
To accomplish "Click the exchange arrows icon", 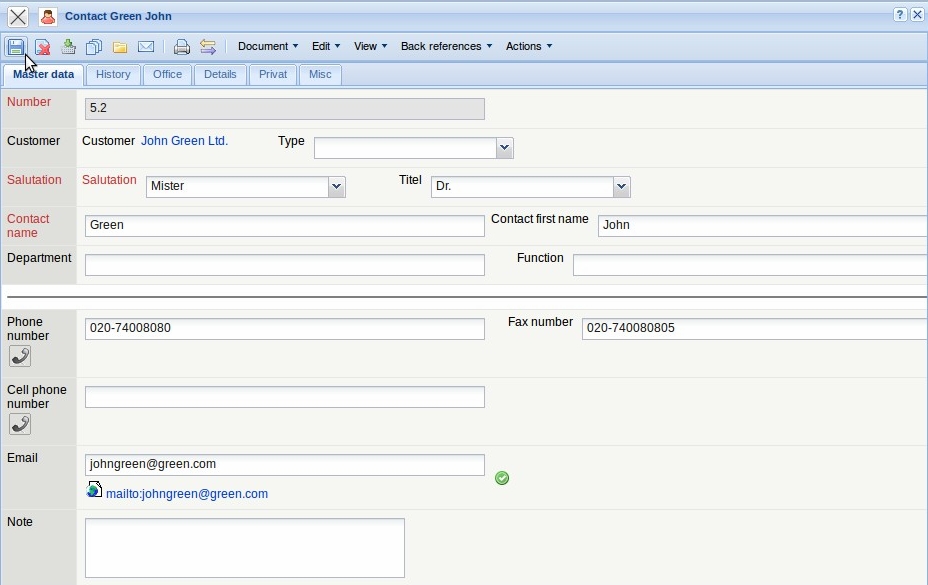I will [x=208, y=47].
